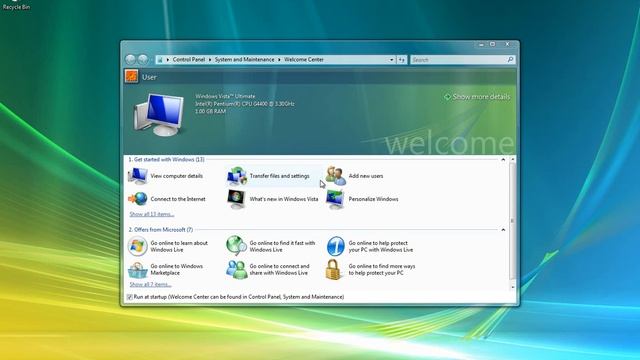The image size is (640, 360).
Task: Open address bar history dropdown
Action: click(391, 60)
